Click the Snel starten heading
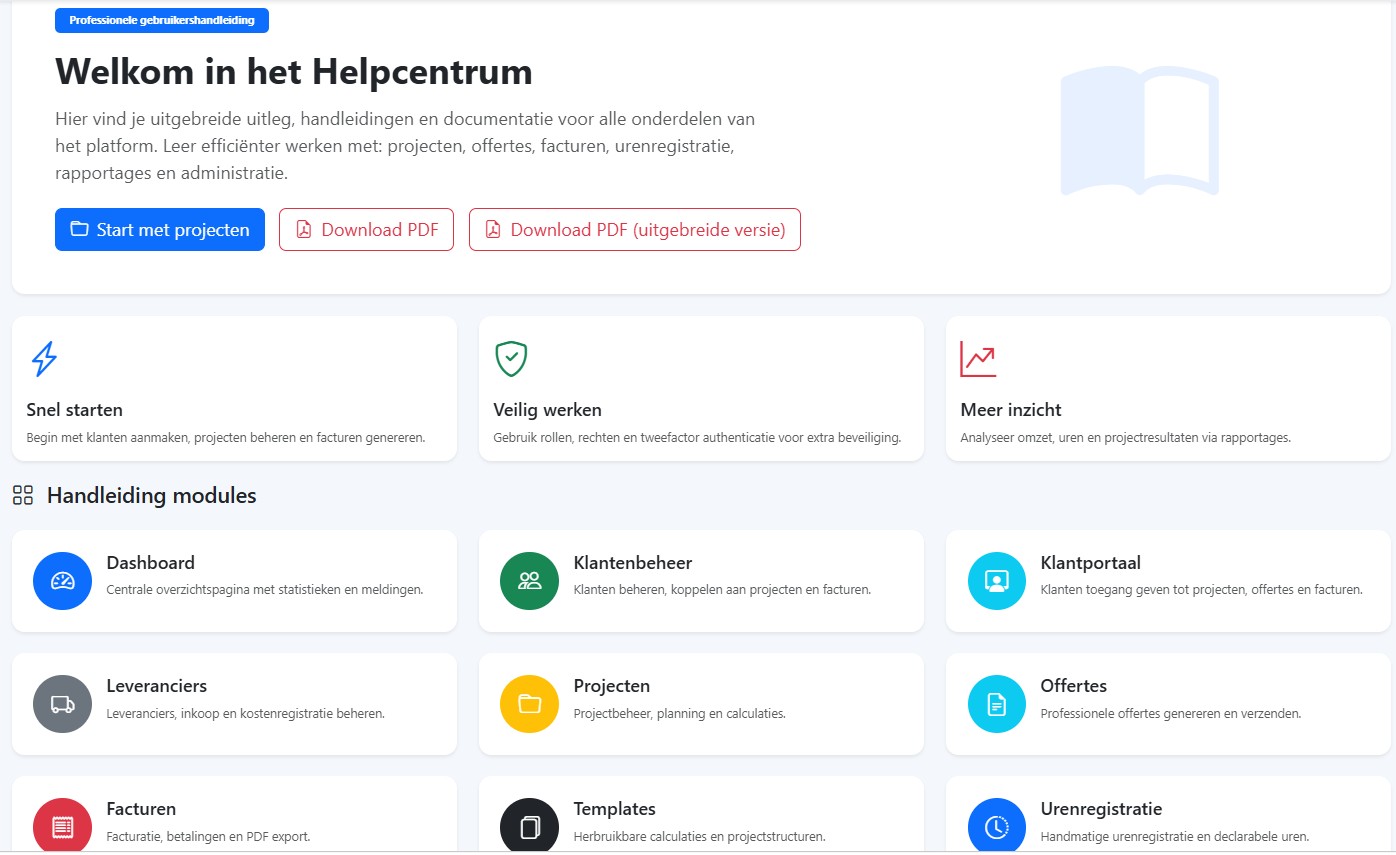This screenshot has height=855, width=1396. (75, 410)
